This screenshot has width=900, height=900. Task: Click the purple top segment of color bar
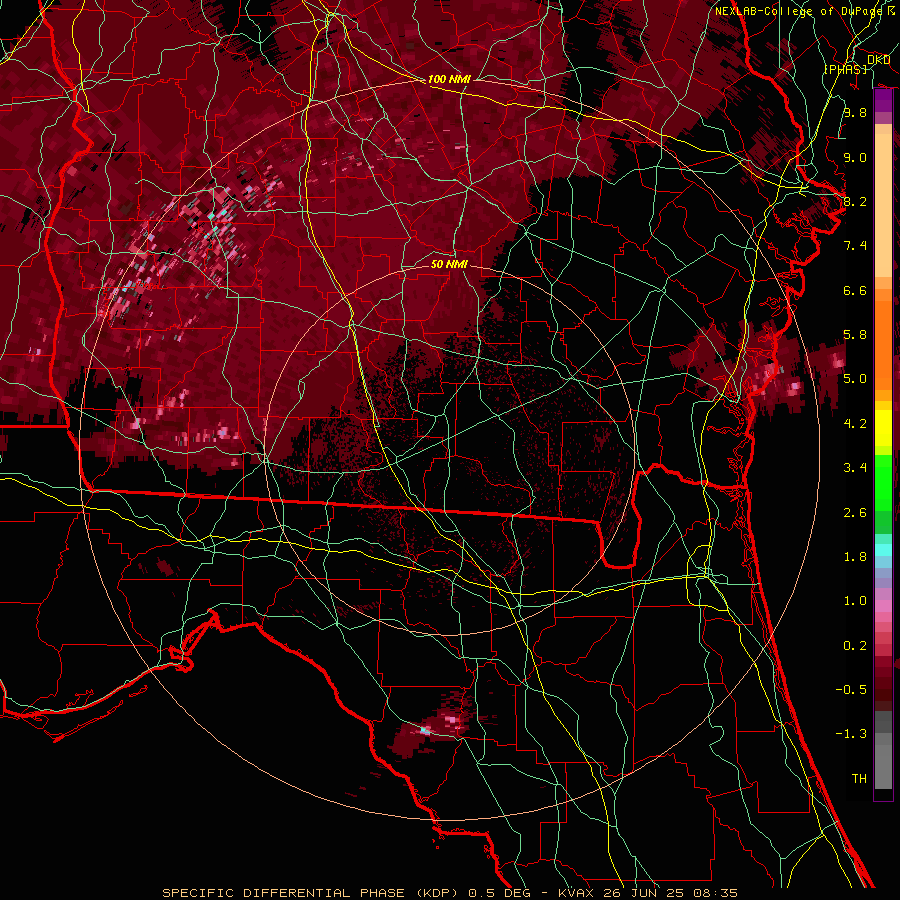click(883, 100)
